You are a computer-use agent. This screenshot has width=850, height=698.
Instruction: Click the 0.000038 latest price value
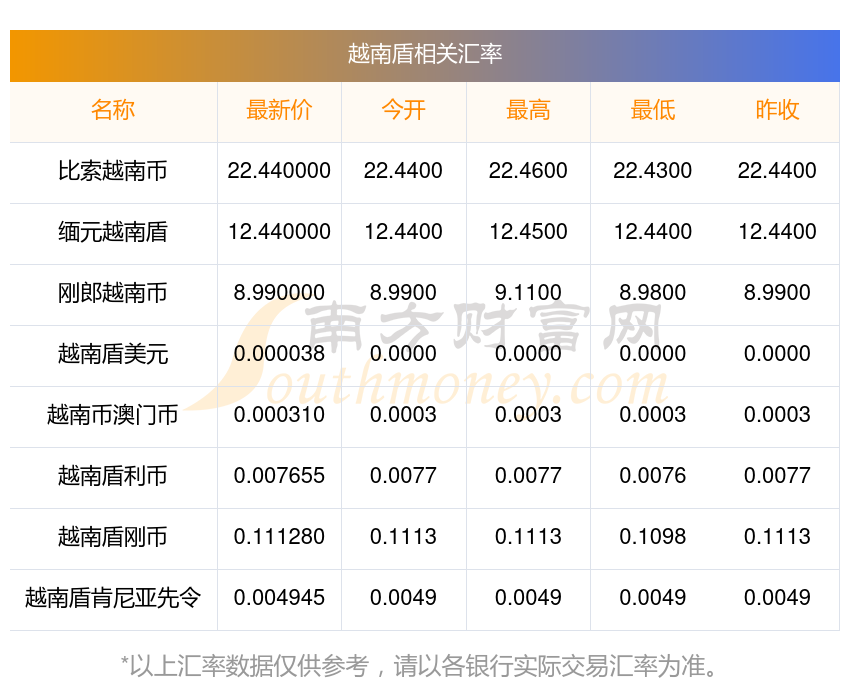(x=279, y=353)
